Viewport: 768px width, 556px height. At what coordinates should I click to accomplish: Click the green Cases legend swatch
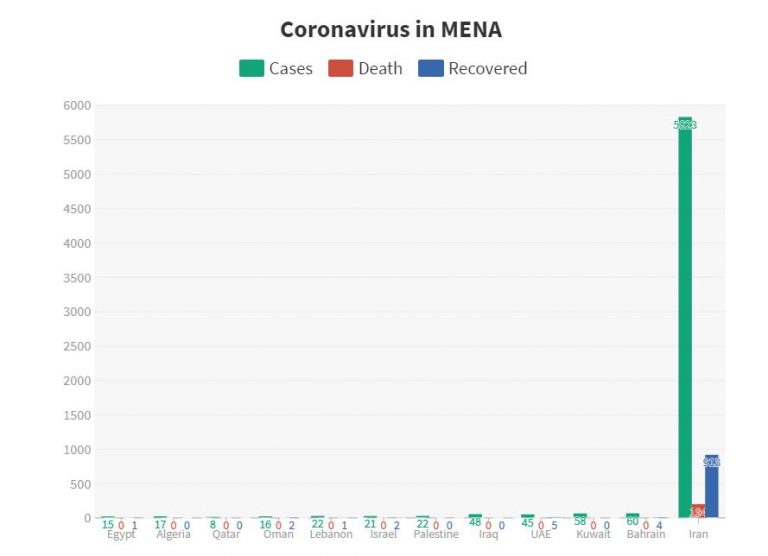[252, 69]
